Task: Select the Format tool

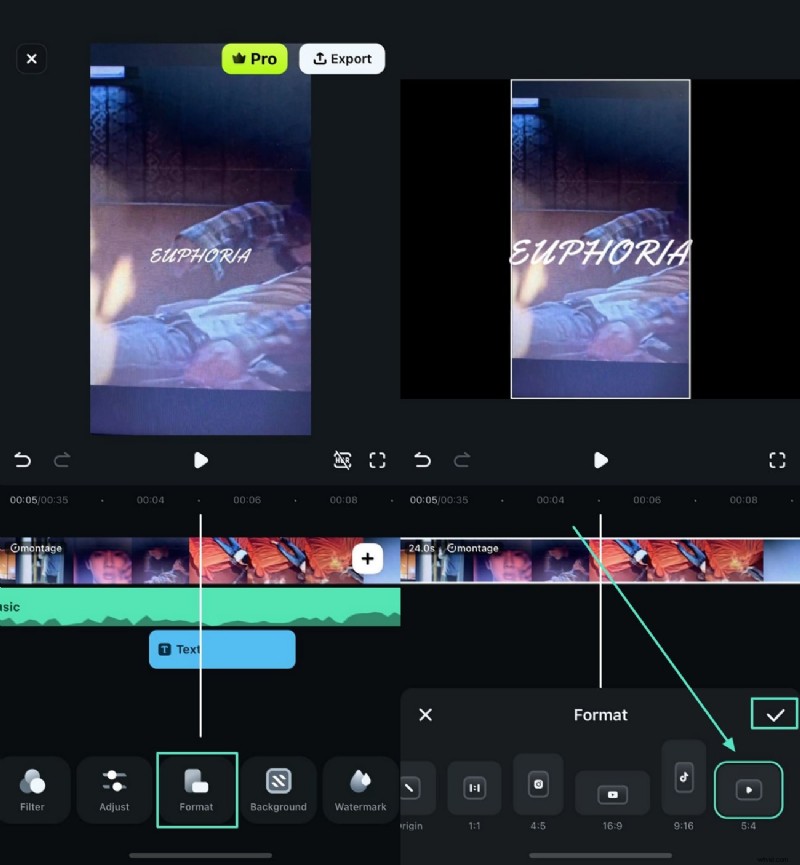Action: click(197, 790)
